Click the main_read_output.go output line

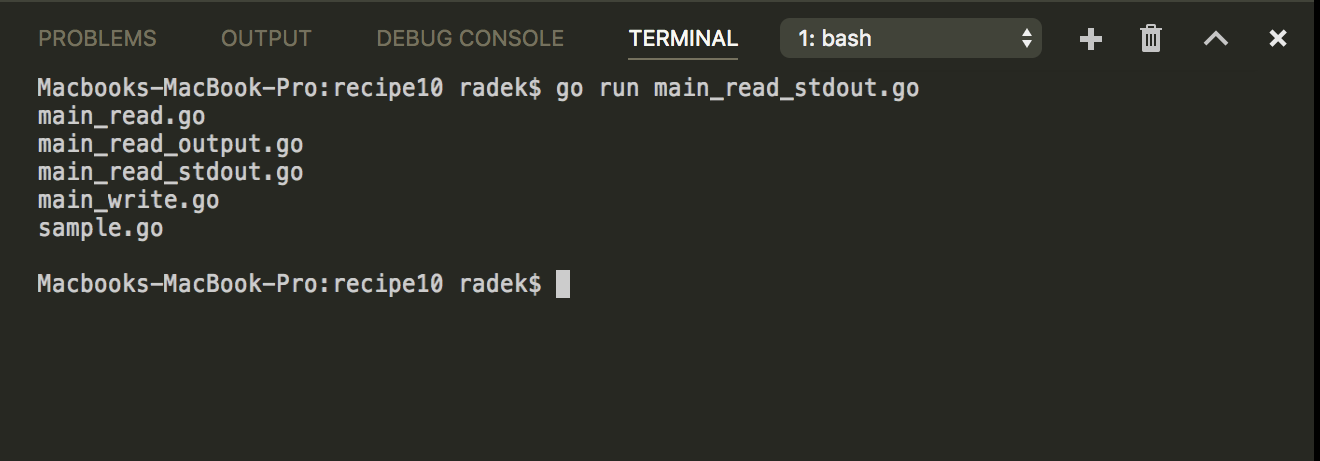click(x=170, y=144)
